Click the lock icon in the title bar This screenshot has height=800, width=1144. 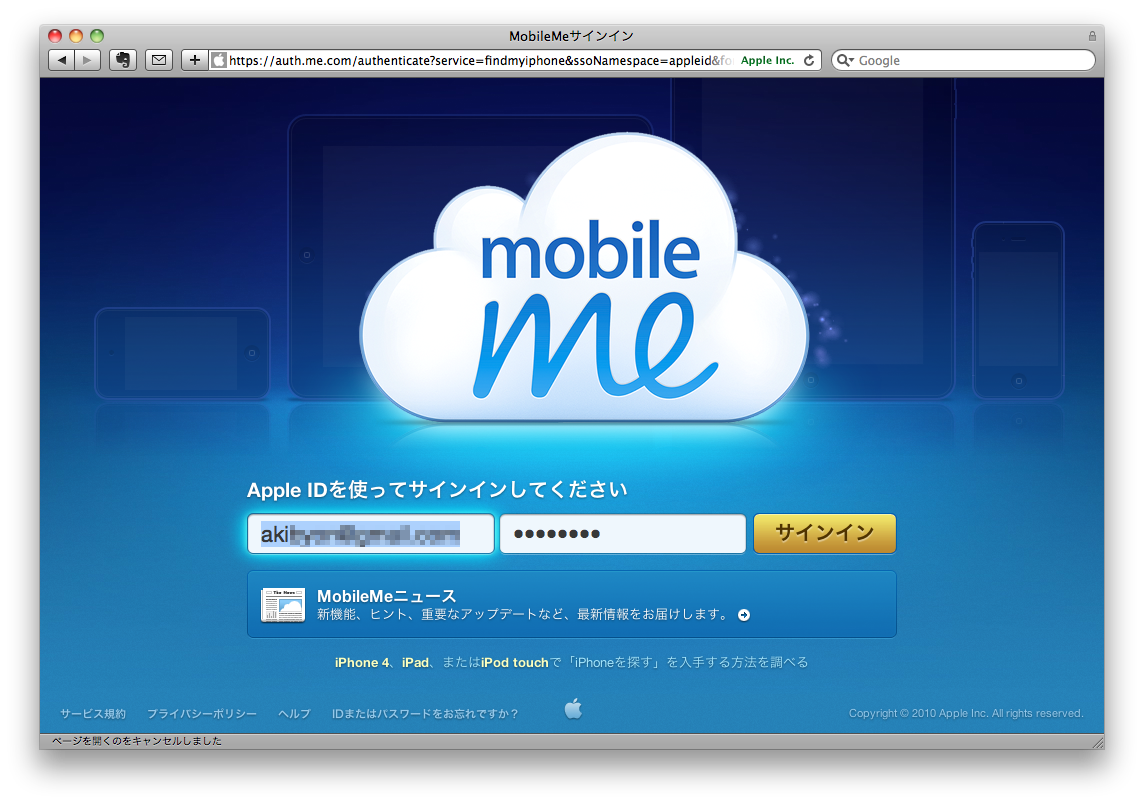pyautogui.click(x=1092, y=36)
